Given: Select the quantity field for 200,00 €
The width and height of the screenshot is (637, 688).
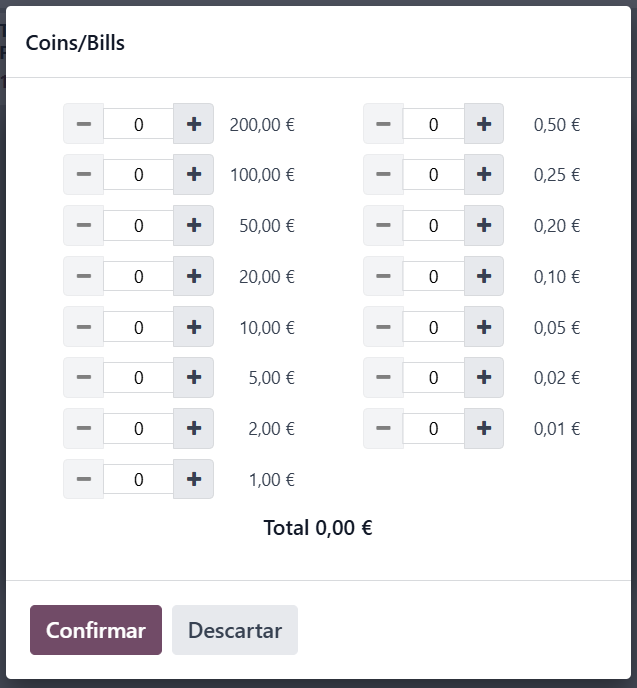Looking at the screenshot, I should (x=138, y=124).
